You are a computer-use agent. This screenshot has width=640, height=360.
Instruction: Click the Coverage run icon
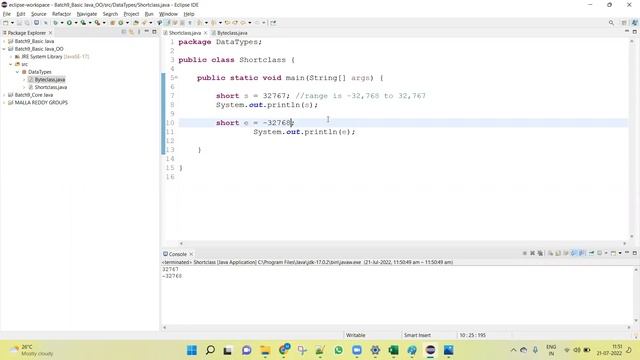pyautogui.click(x=83, y=23)
